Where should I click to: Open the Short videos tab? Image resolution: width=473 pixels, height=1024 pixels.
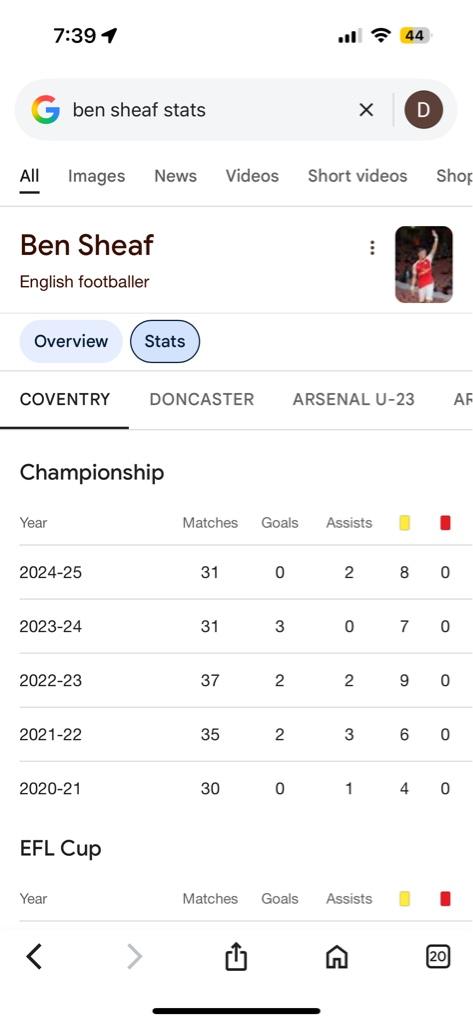[357, 176]
